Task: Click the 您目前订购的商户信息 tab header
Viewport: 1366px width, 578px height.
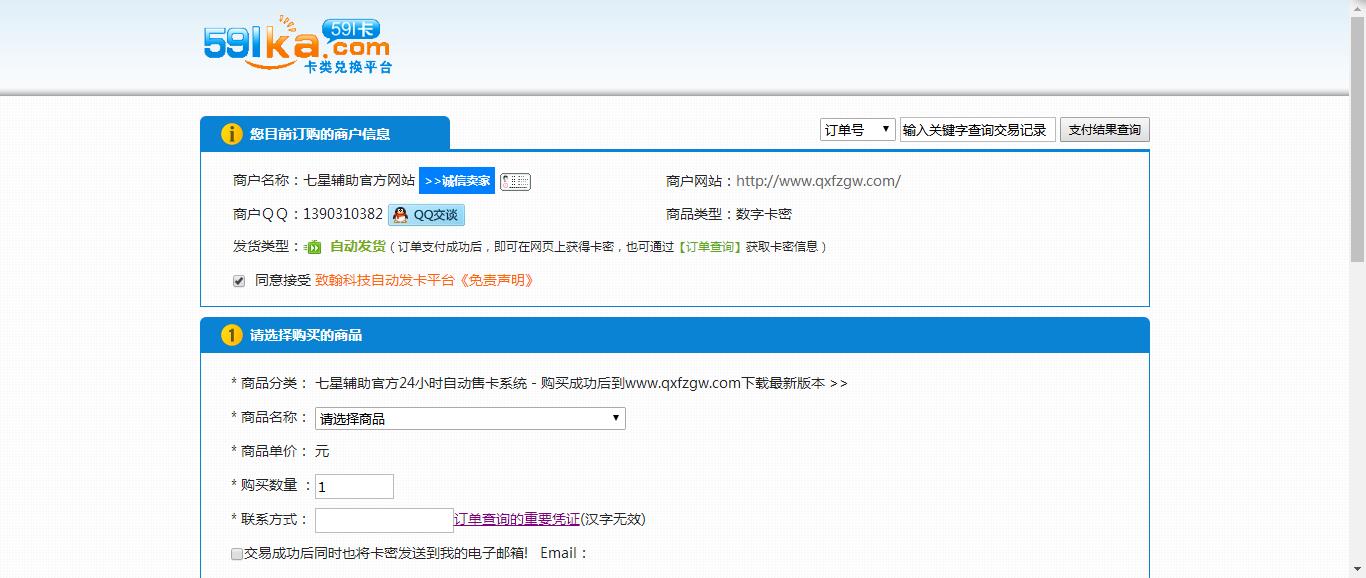Action: [x=325, y=134]
